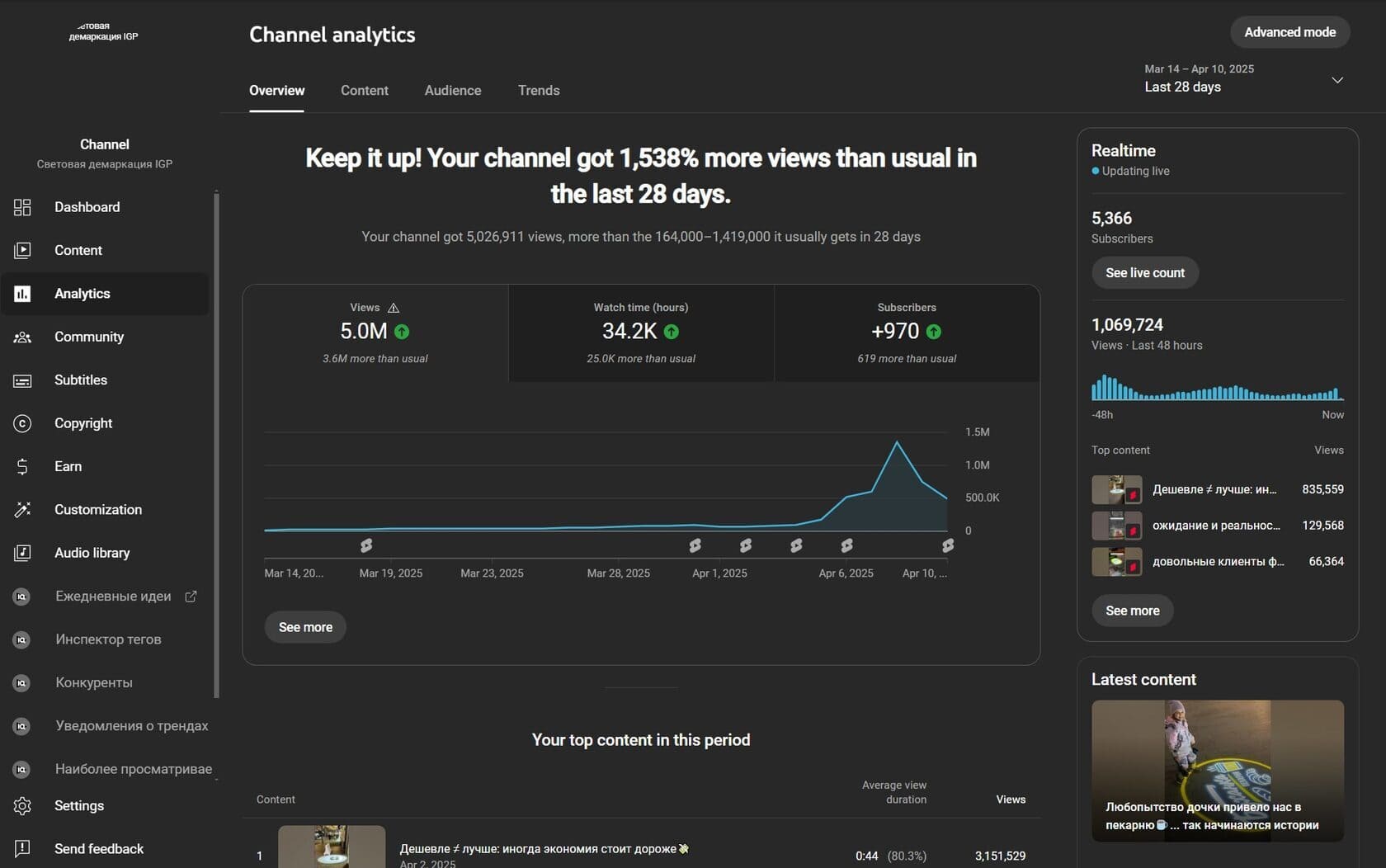The width and height of the screenshot is (1386, 868).
Task: Open the Trends tab
Action: click(539, 91)
